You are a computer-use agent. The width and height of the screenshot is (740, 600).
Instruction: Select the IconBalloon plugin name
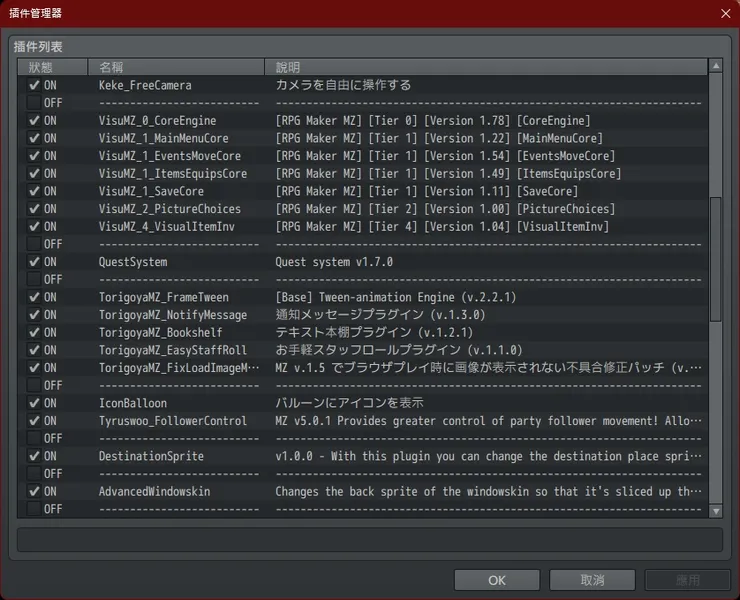[x=133, y=403]
